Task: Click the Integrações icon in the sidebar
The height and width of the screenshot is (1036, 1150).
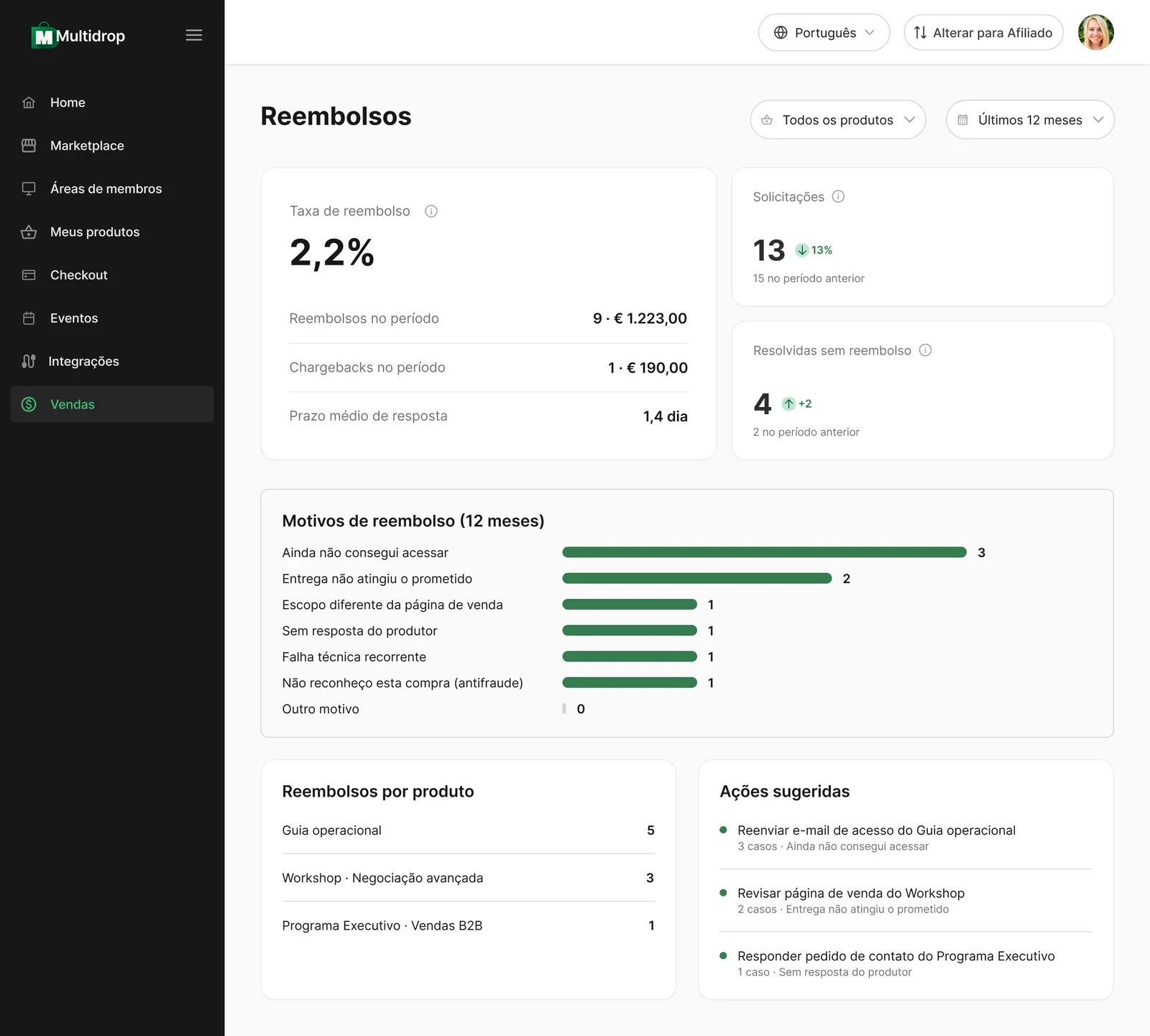Action: [x=29, y=362]
